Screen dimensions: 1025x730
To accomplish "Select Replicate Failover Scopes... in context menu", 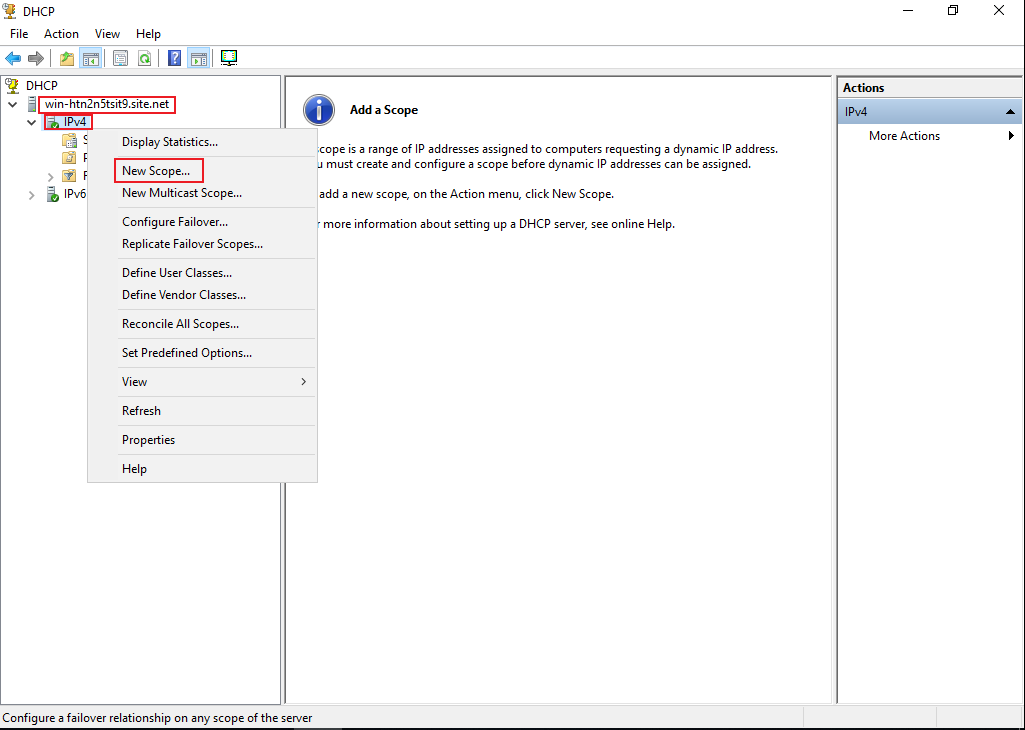I will coord(203,244).
